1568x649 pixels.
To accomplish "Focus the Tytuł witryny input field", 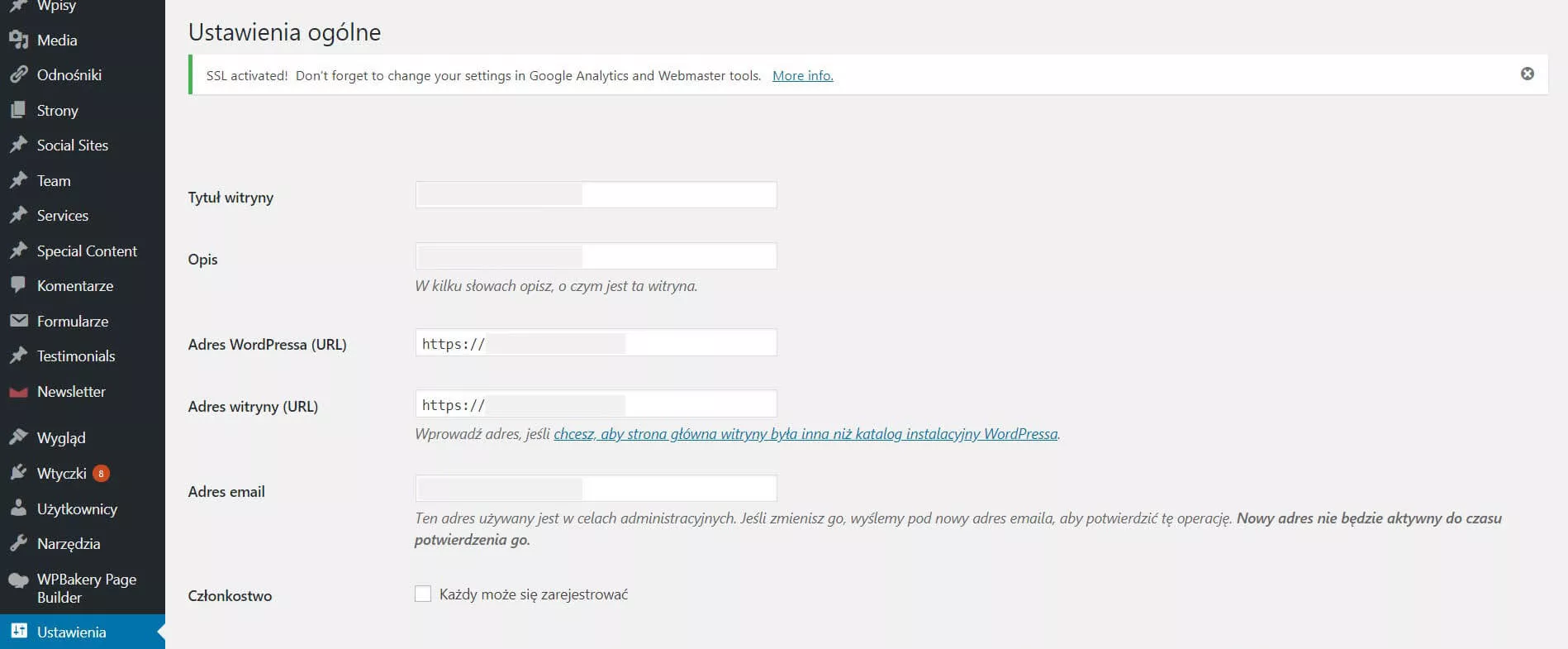I will pyautogui.click(x=596, y=195).
